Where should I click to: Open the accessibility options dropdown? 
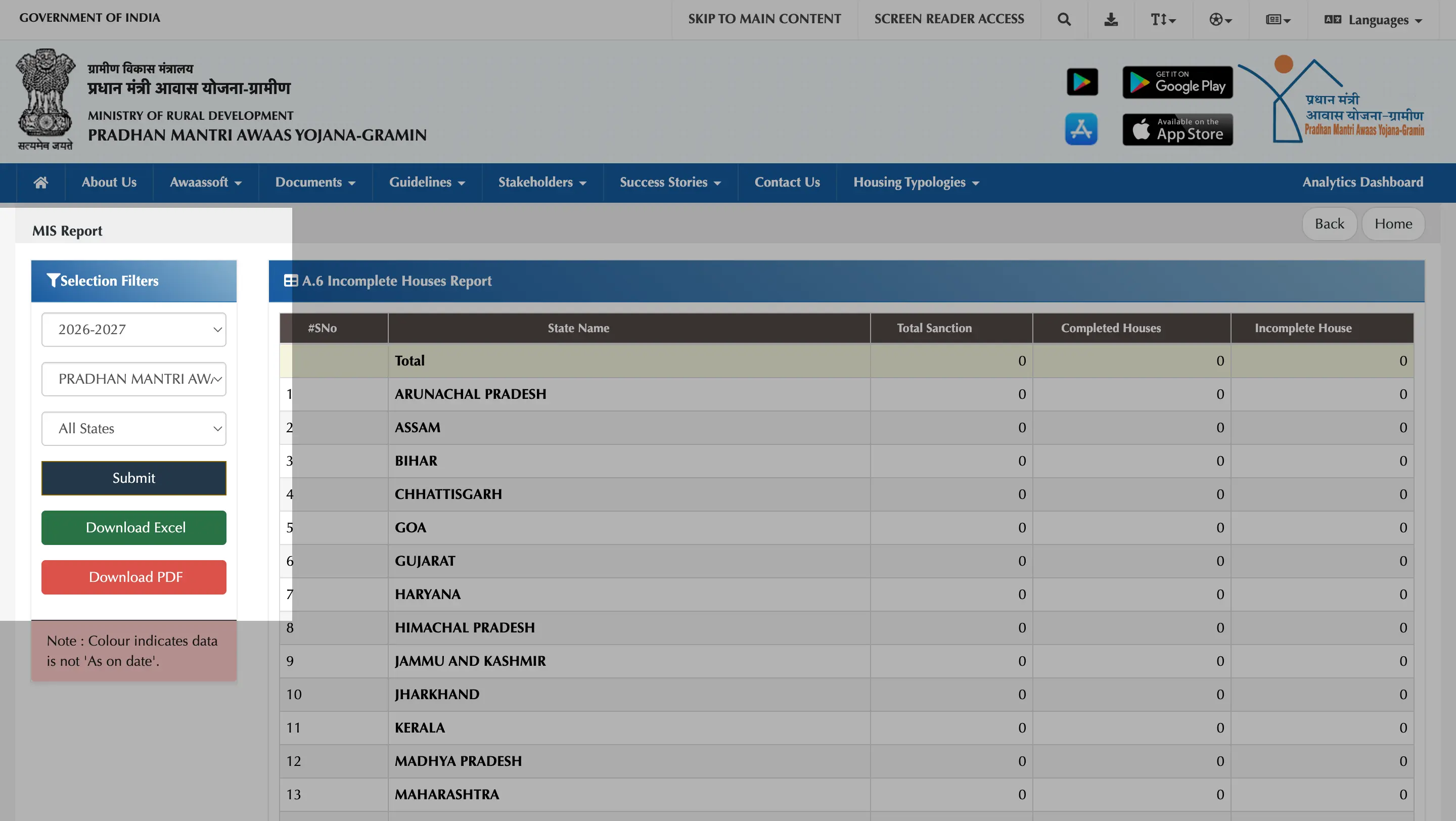(x=1220, y=20)
